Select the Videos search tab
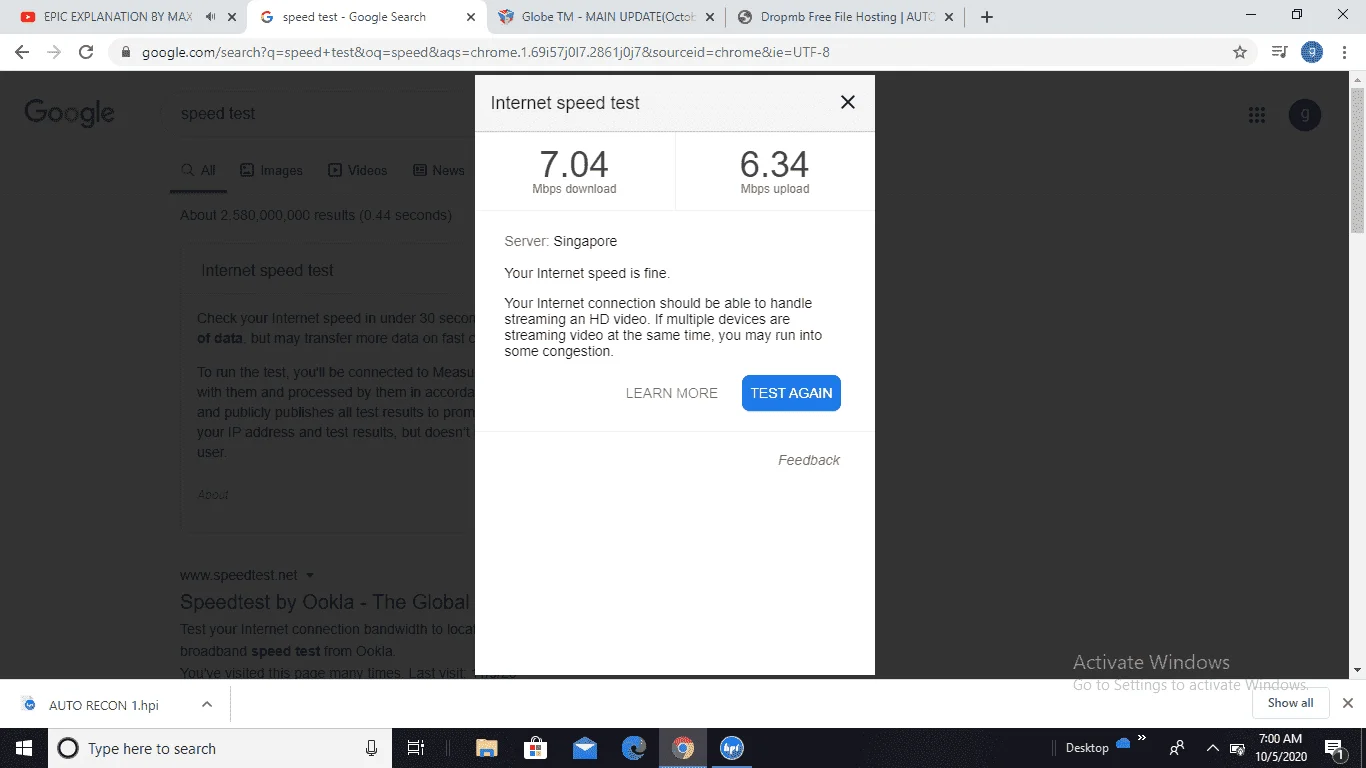 pos(358,171)
